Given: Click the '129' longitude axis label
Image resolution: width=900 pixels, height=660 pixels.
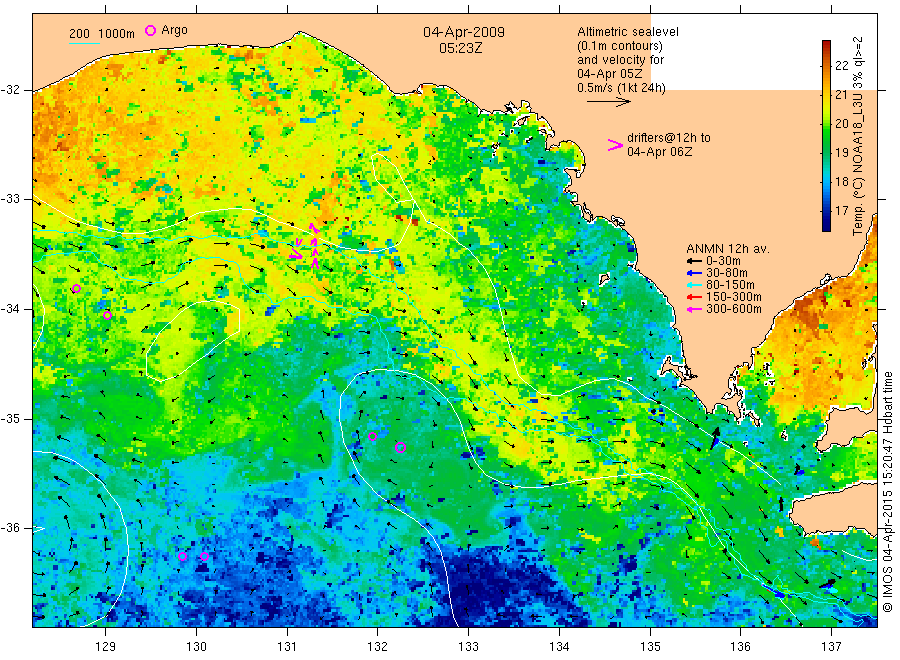Looking at the screenshot, I should point(106,647).
